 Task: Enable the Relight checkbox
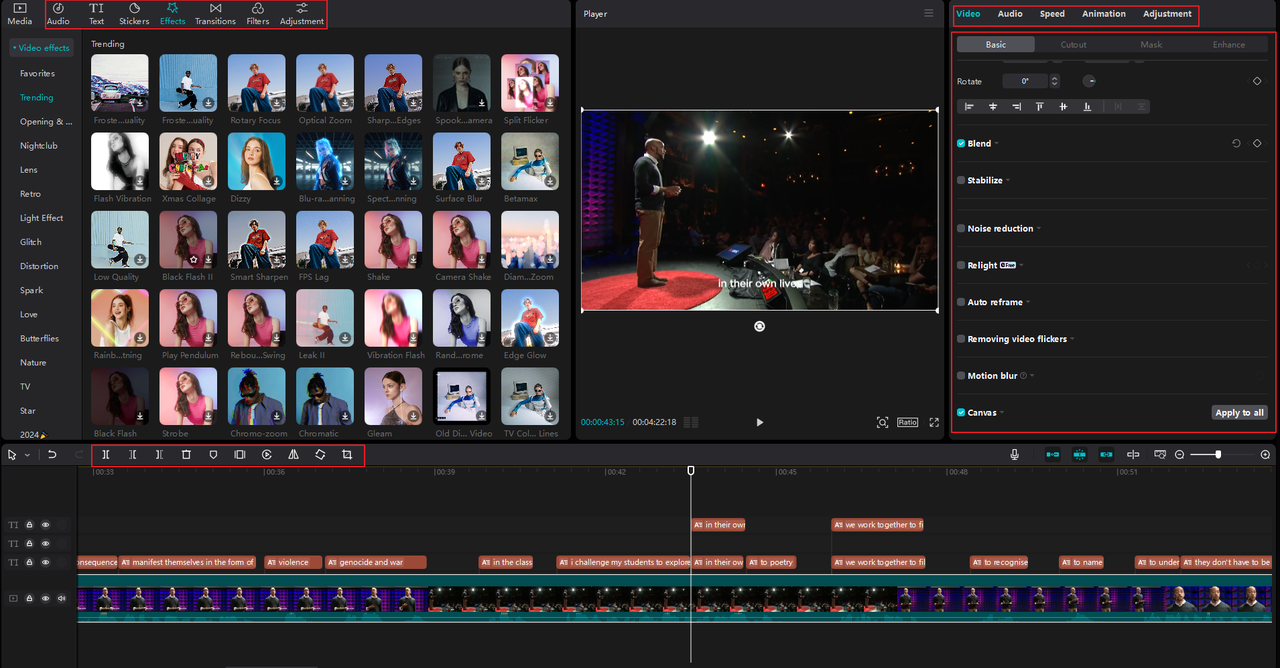pos(961,265)
